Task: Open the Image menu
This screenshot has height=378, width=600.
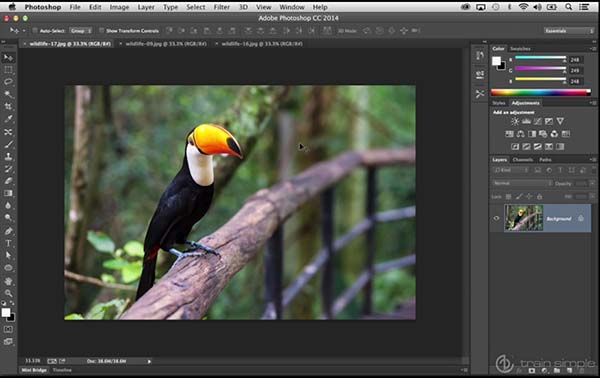Action: [119, 7]
